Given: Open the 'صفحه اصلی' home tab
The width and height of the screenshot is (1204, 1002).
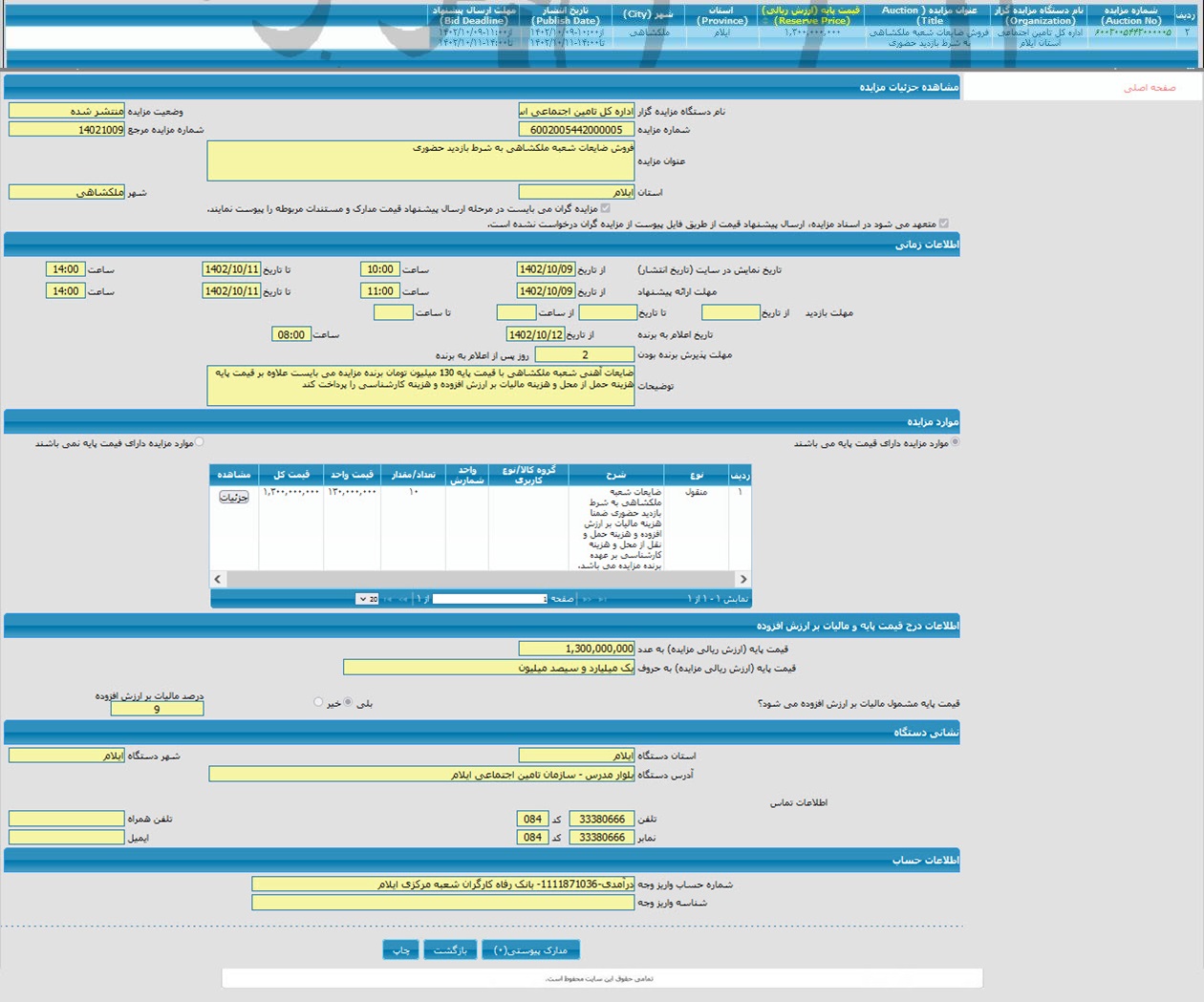Looking at the screenshot, I should [x=1149, y=88].
